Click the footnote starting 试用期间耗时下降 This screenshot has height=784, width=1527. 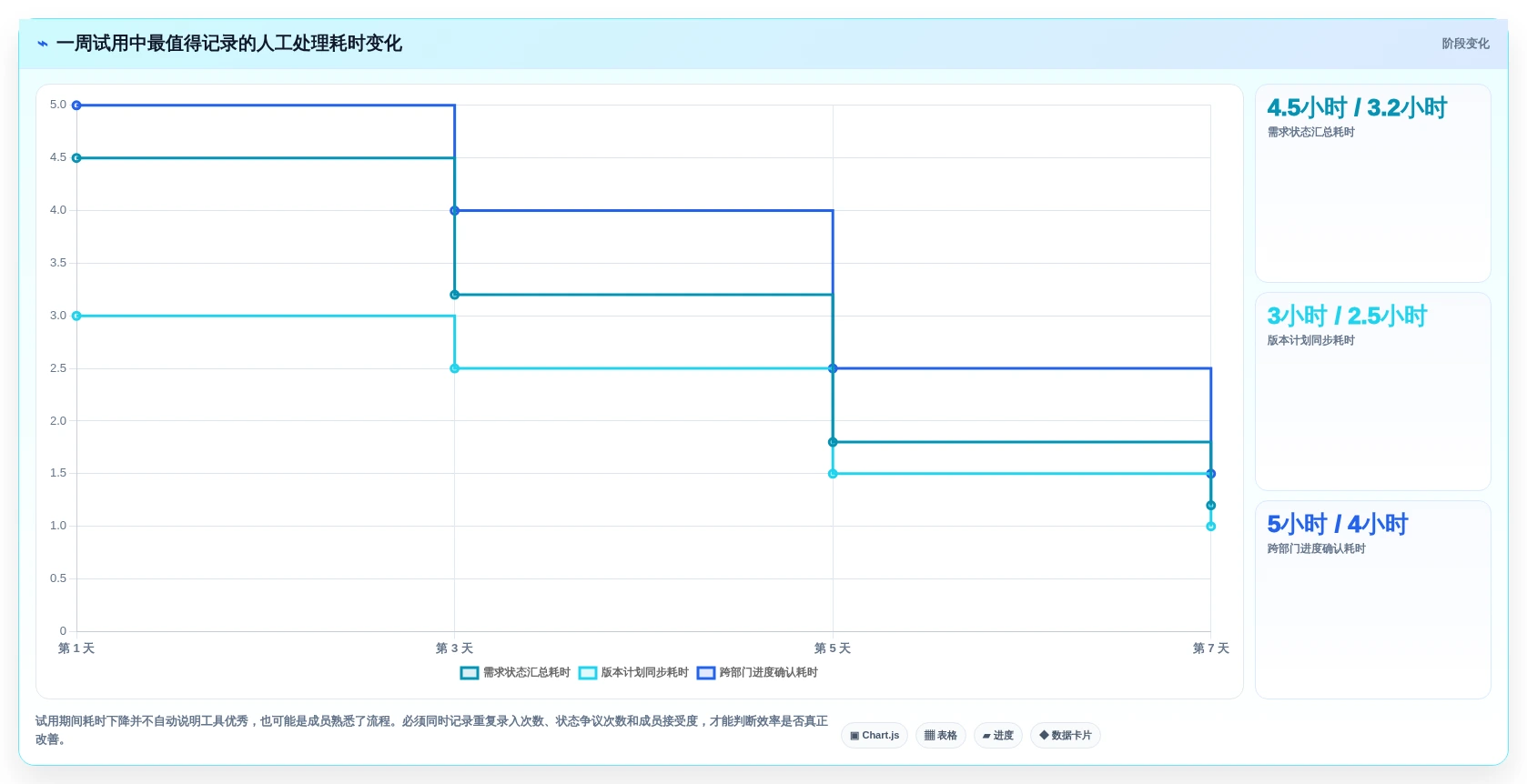point(431,730)
